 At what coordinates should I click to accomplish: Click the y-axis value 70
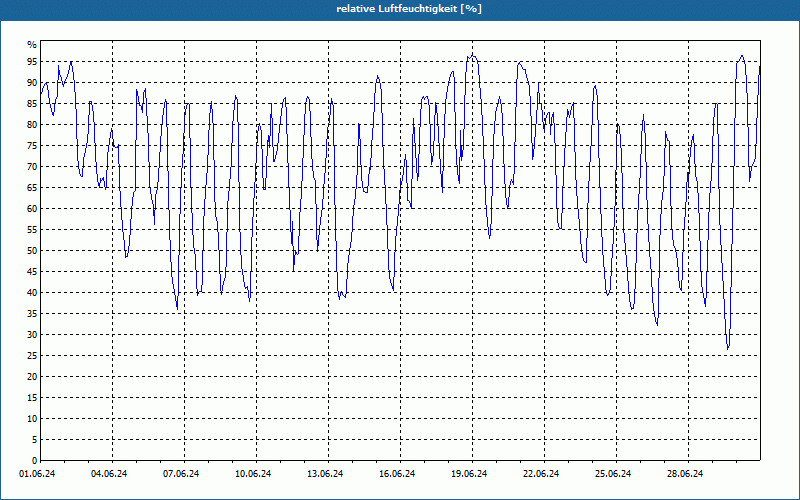tap(32, 167)
